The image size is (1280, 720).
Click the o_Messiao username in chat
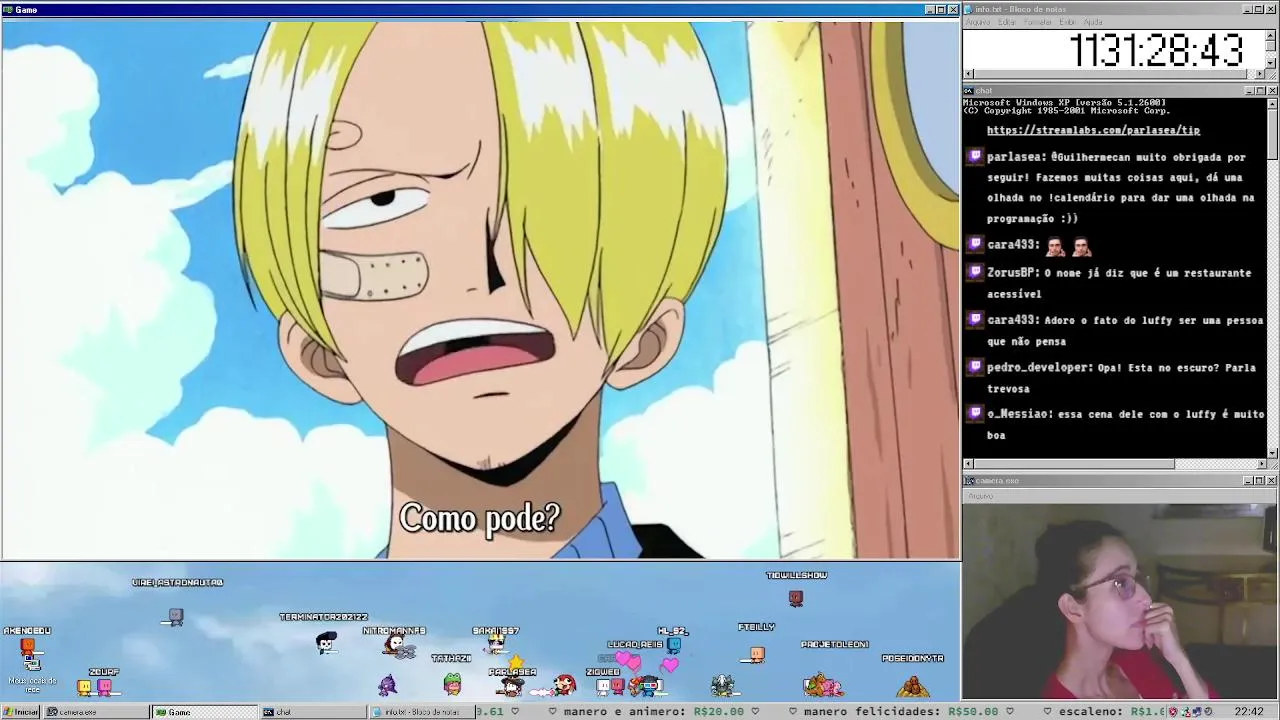pyautogui.click(x=1019, y=413)
